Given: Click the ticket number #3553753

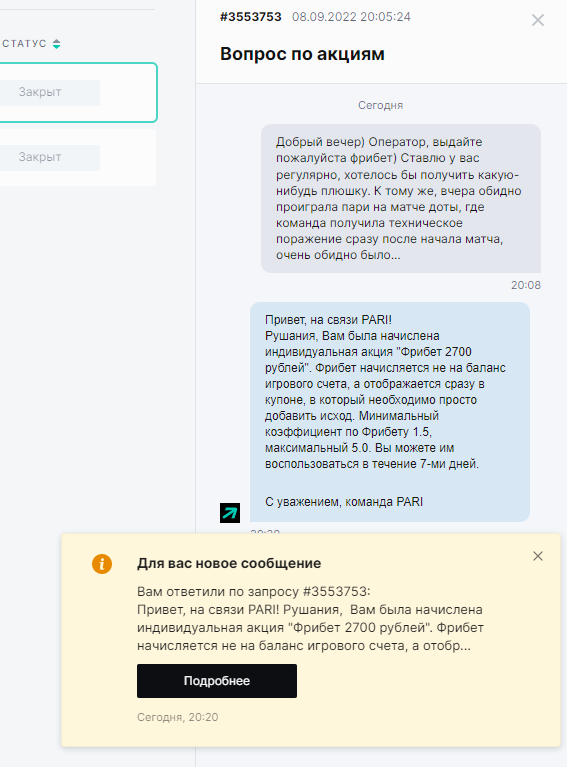Looking at the screenshot, I should pos(250,17).
